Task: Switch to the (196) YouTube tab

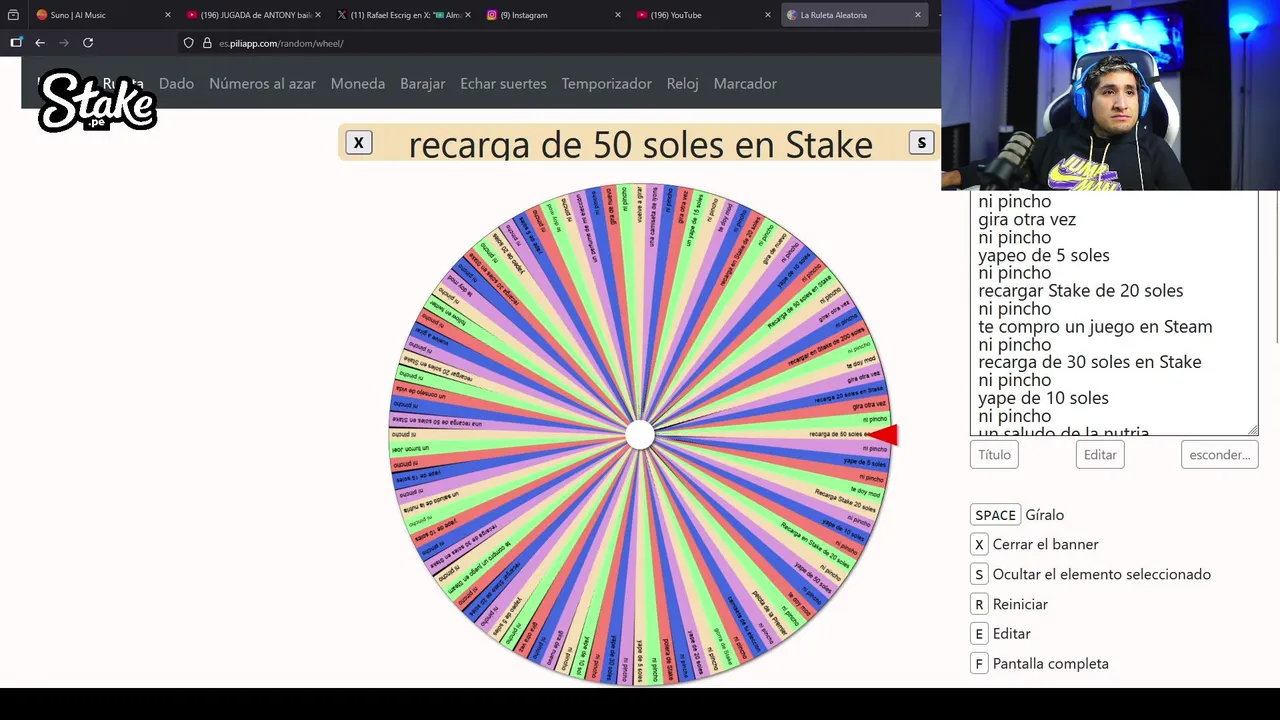Action: [x=703, y=15]
